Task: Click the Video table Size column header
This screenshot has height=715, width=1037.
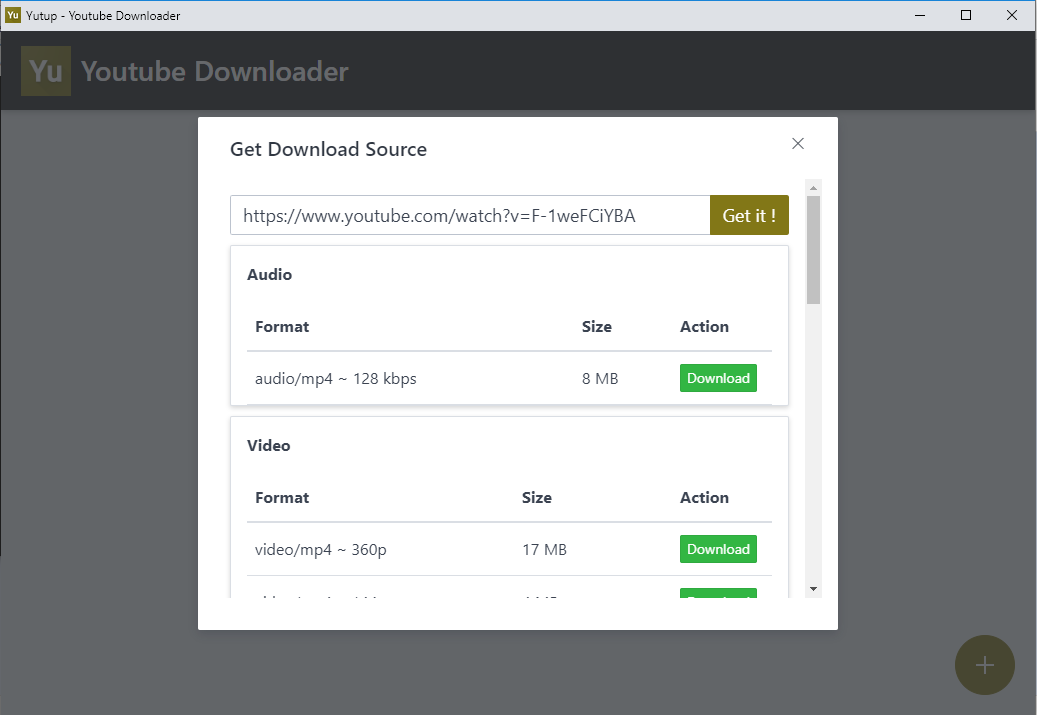Action: point(536,497)
